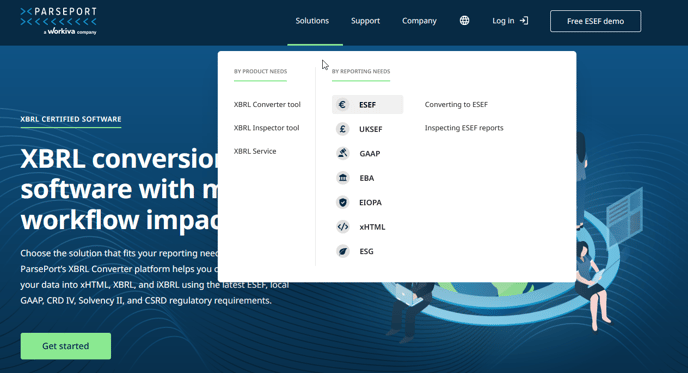Click the gavel icon beside GAAP

pos(343,153)
